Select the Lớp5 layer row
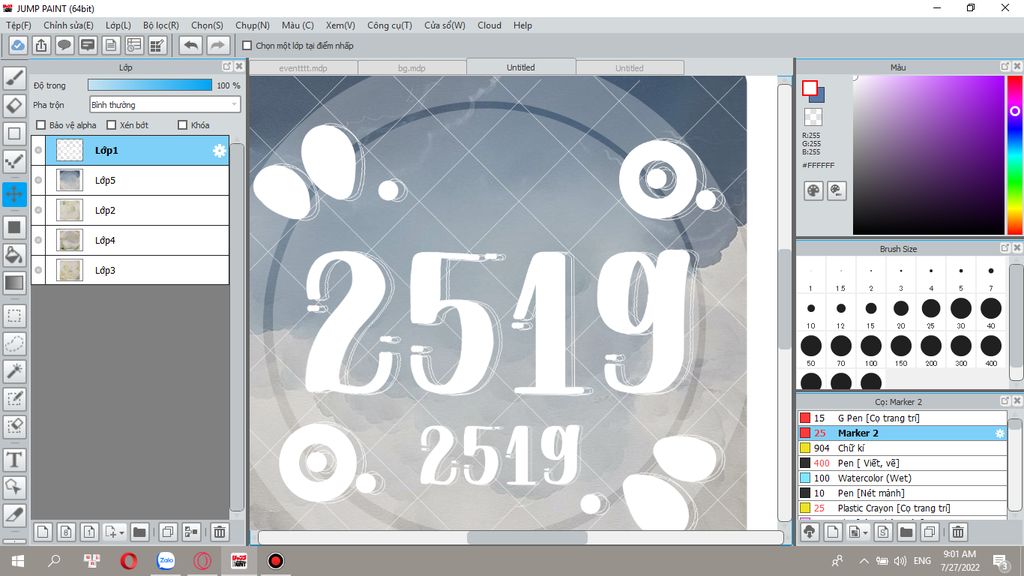The height and width of the screenshot is (576, 1024). coord(130,180)
